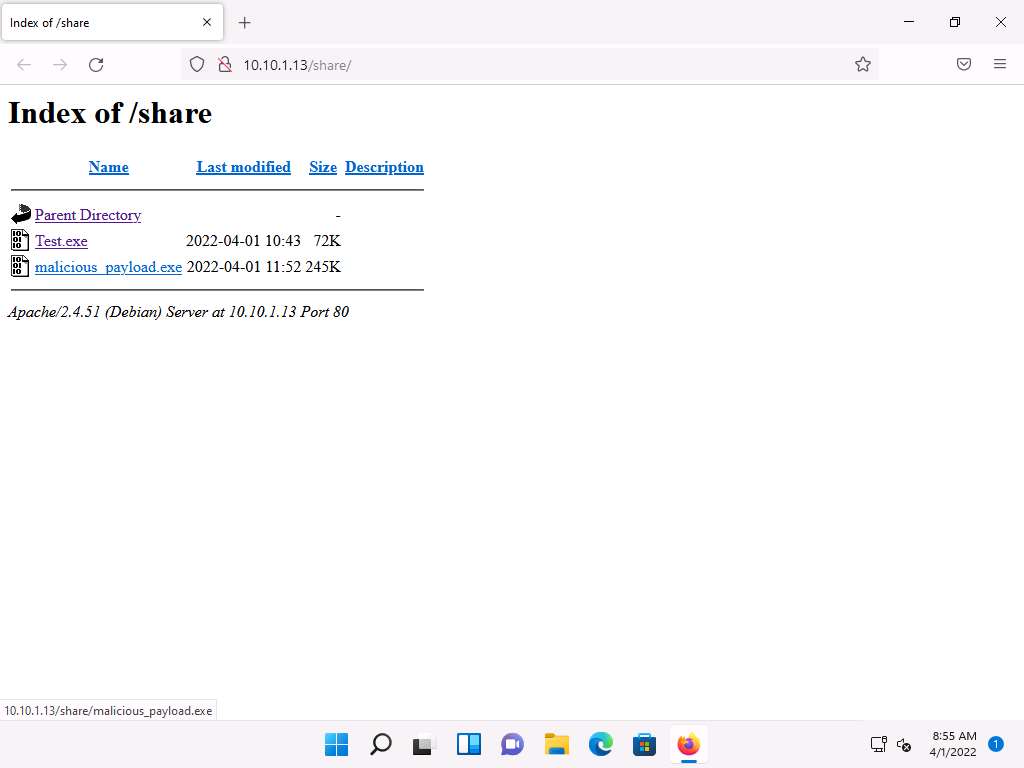Open a new tab with plus button

click(x=245, y=22)
